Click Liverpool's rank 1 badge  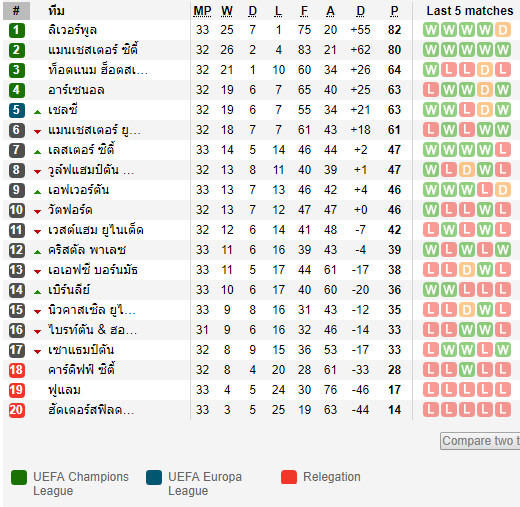click(x=16, y=30)
